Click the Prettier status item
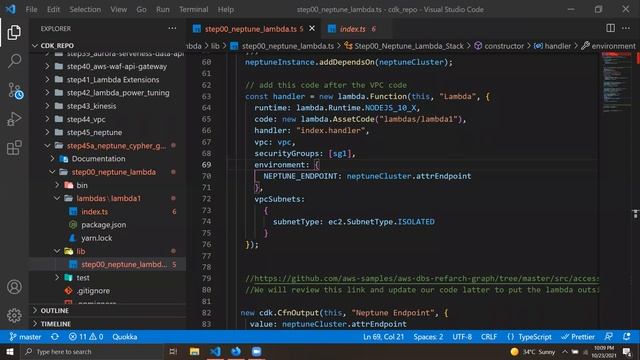Viewport: 640px width, 360px height. (578, 337)
